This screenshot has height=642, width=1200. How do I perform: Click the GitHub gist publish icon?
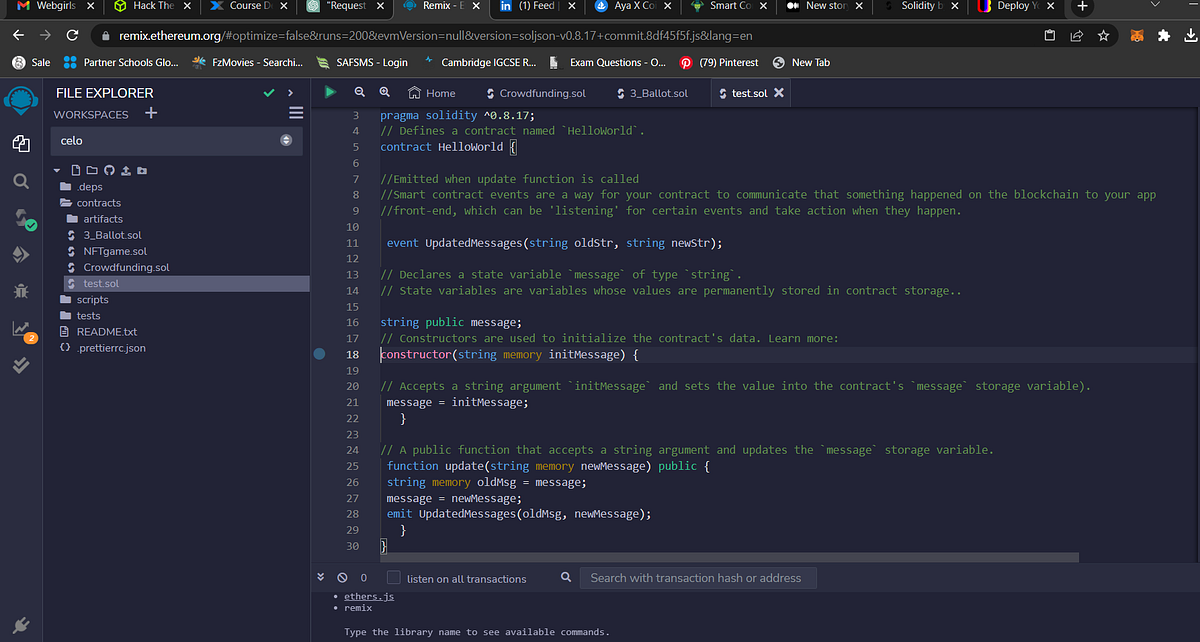point(110,170)
